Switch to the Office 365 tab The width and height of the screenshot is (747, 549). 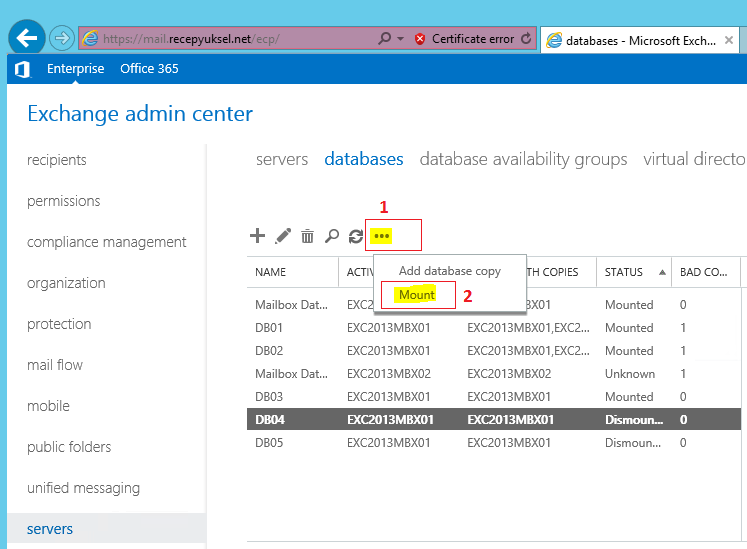click(149, 69)
